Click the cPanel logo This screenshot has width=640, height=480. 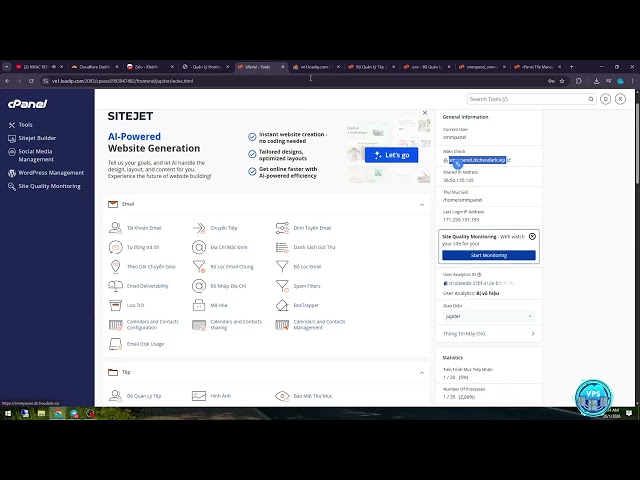tap(27, 104)
